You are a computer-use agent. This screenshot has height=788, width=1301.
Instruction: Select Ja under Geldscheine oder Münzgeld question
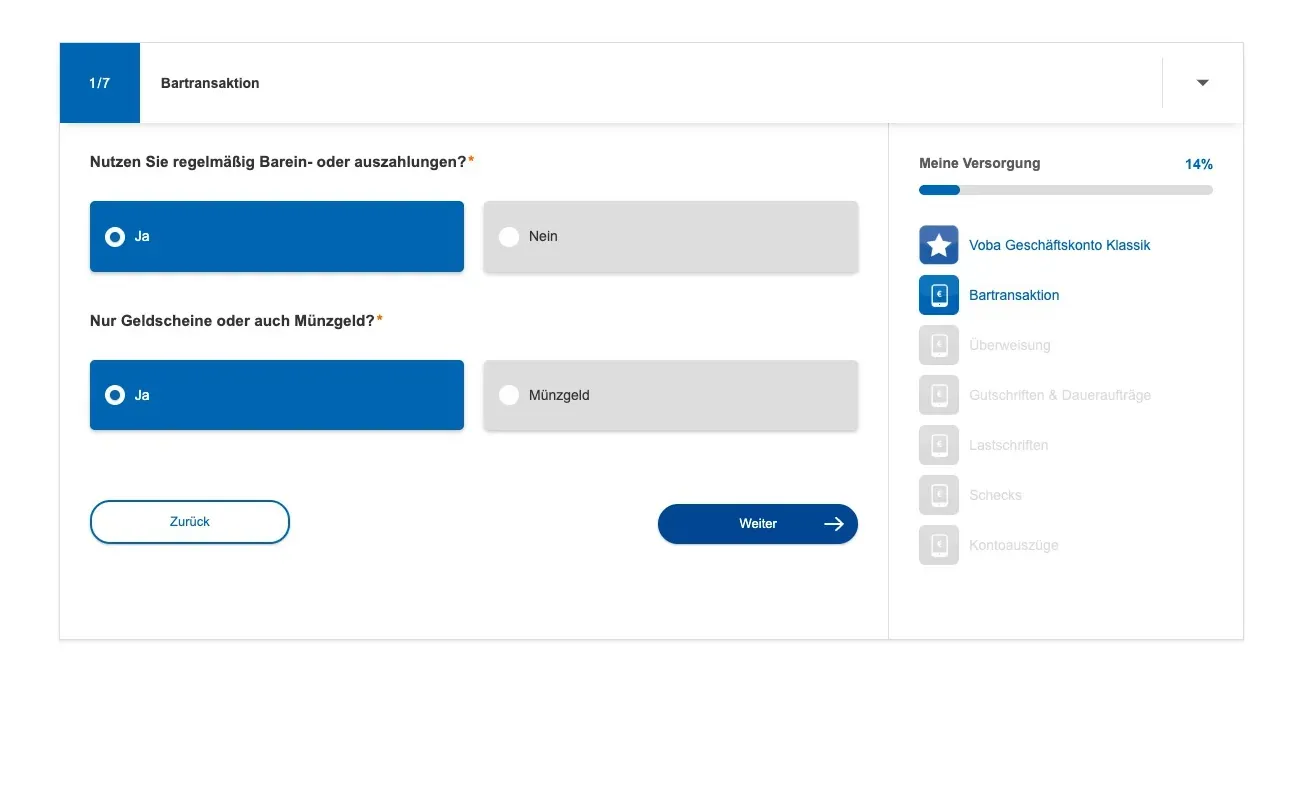tap(277, 395)
